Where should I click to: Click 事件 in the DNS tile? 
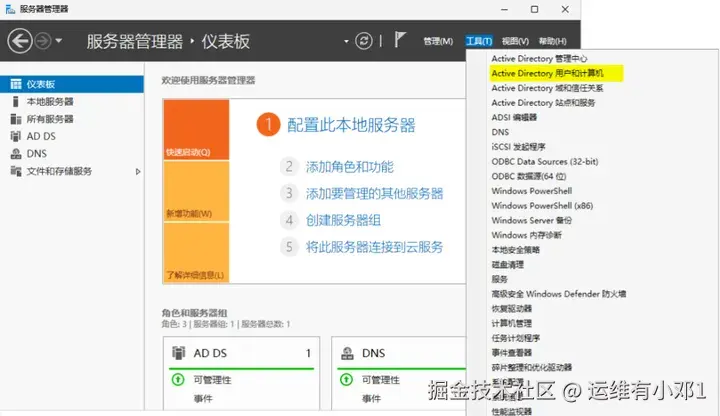point(371,399)
